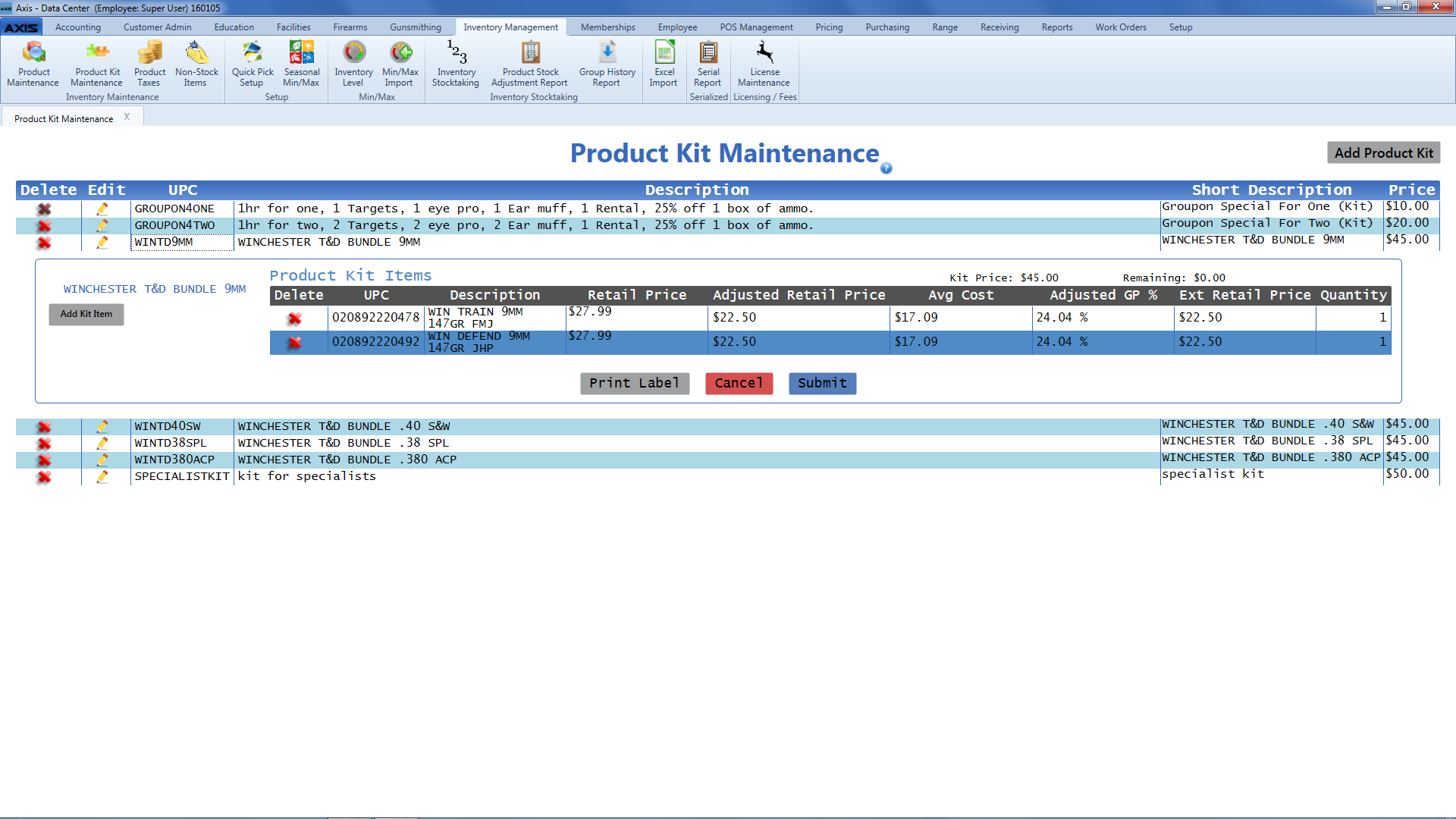Open Group History Report icon

point(607,64)
